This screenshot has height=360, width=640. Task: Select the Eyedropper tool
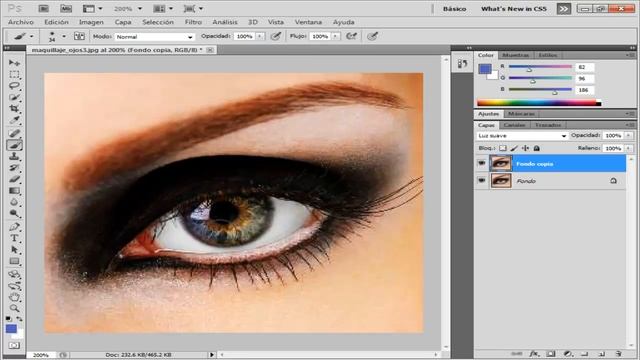(14, 120)
